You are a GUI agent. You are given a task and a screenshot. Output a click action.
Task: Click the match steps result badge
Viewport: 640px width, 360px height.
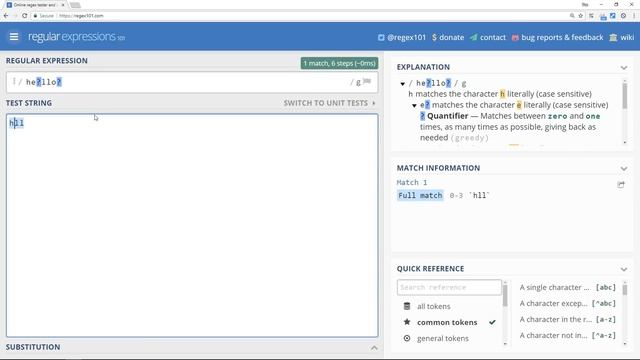point(339,63)
